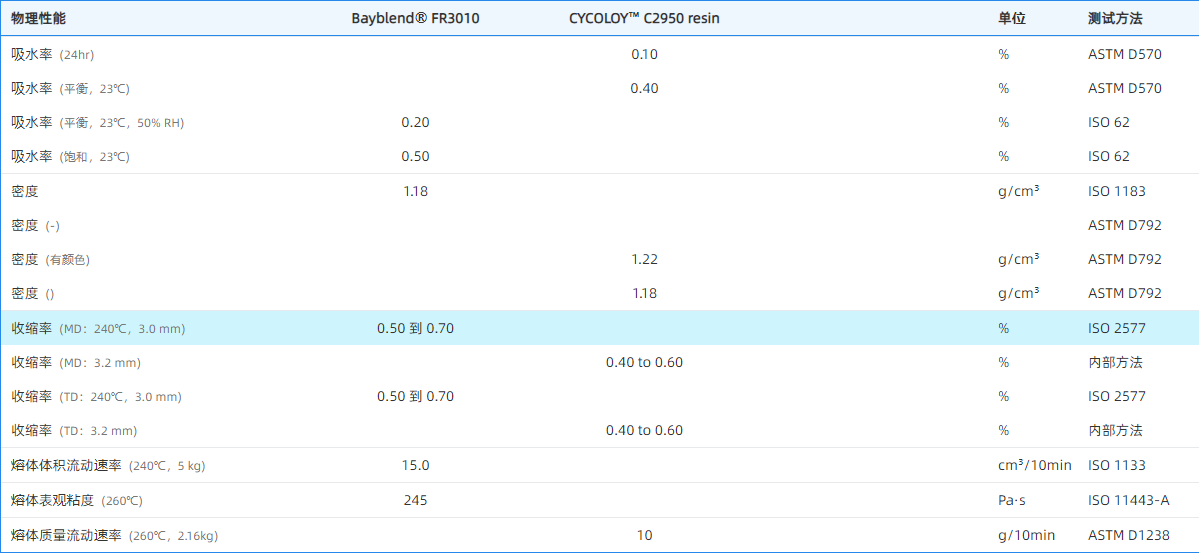
Task: Click ISO 11443-A test method
Action: coord(1128,500)
